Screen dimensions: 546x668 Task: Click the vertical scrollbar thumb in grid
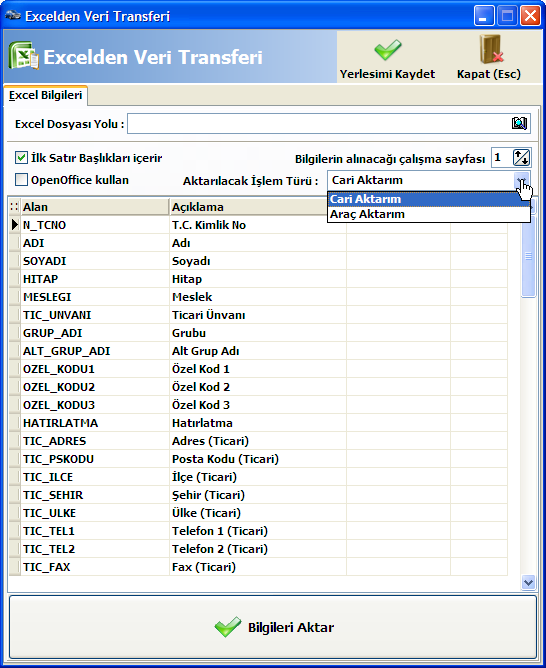tap(528, 256)
